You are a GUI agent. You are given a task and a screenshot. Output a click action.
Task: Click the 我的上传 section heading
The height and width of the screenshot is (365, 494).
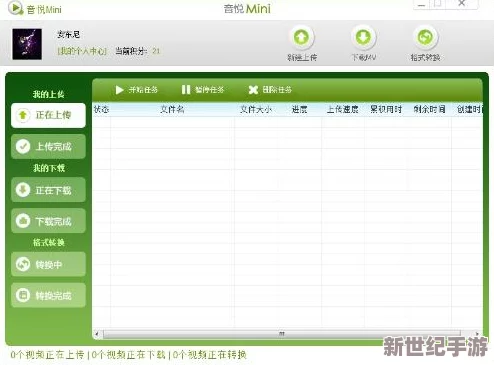coord(48,94)
